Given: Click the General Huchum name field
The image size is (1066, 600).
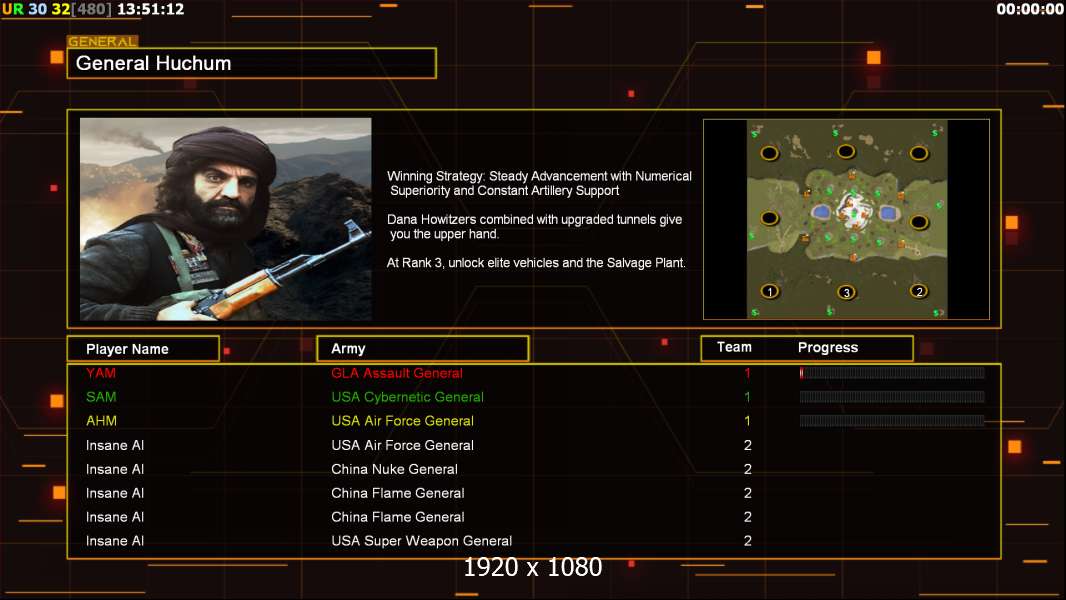Looking at the screenshot, I should click(x=252, y=63).
